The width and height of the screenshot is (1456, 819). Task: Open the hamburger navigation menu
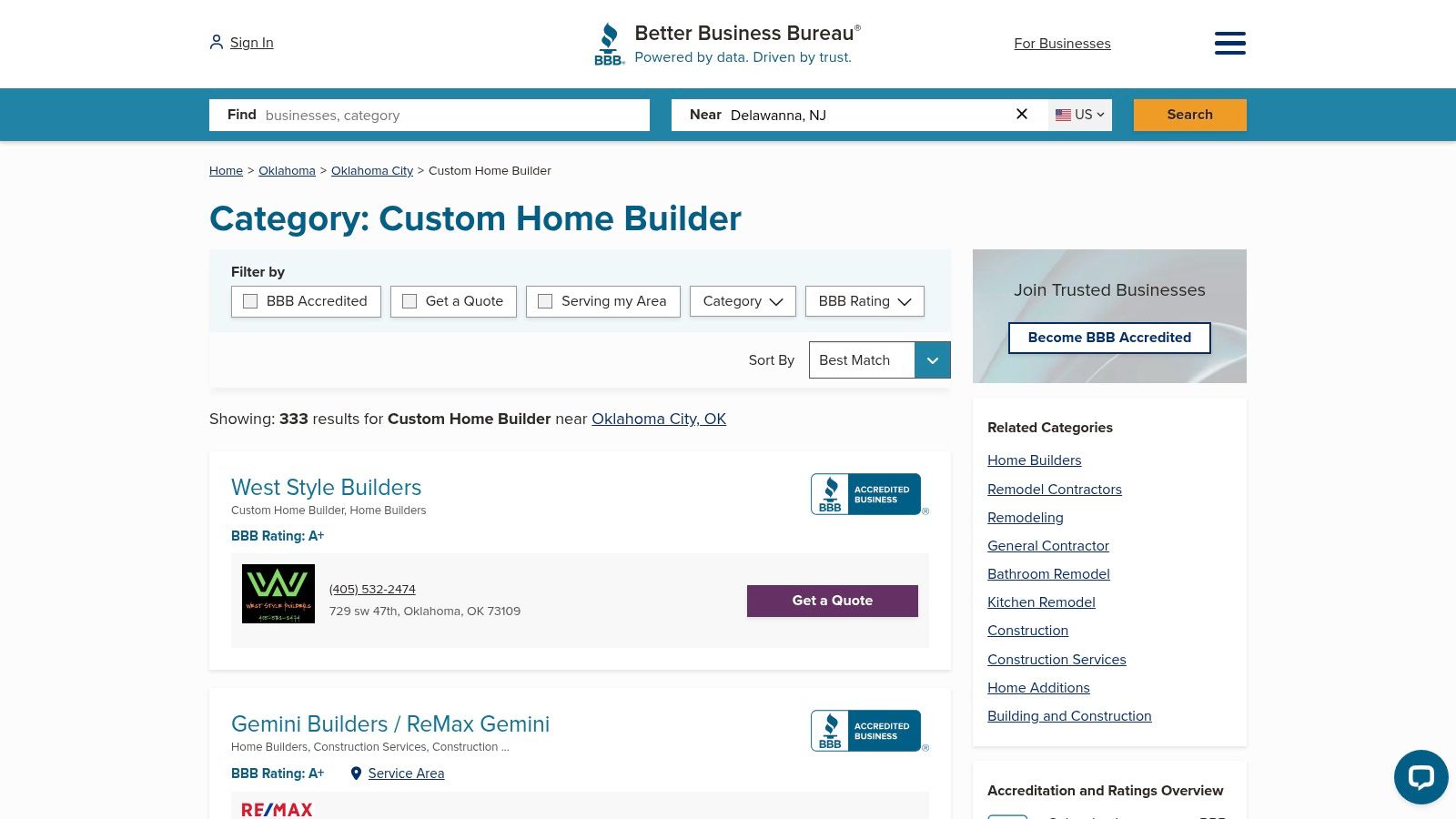(x=1230, y=43)
